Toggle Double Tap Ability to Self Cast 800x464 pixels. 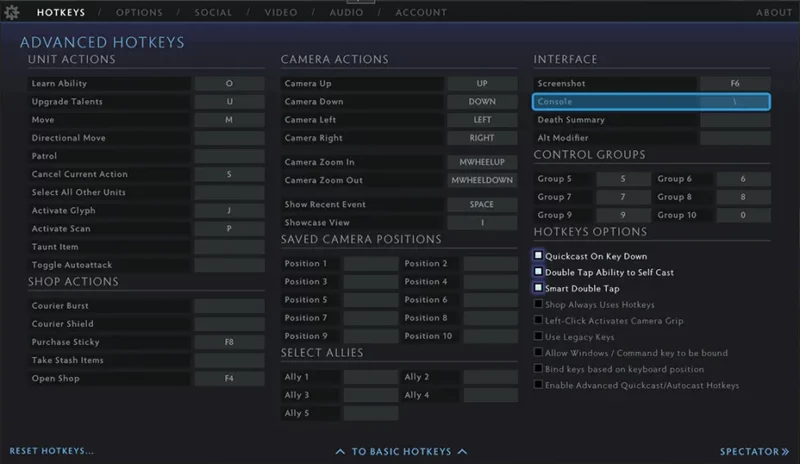538,272
